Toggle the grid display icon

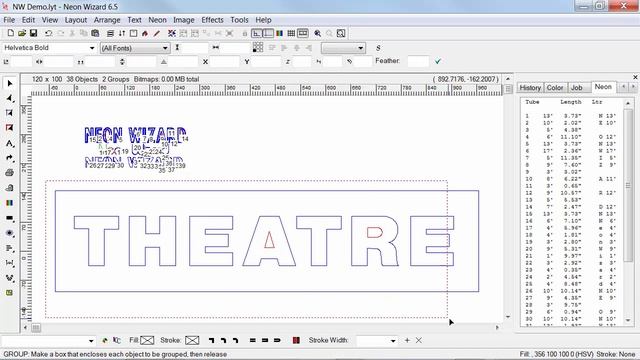tap(291, 33)
